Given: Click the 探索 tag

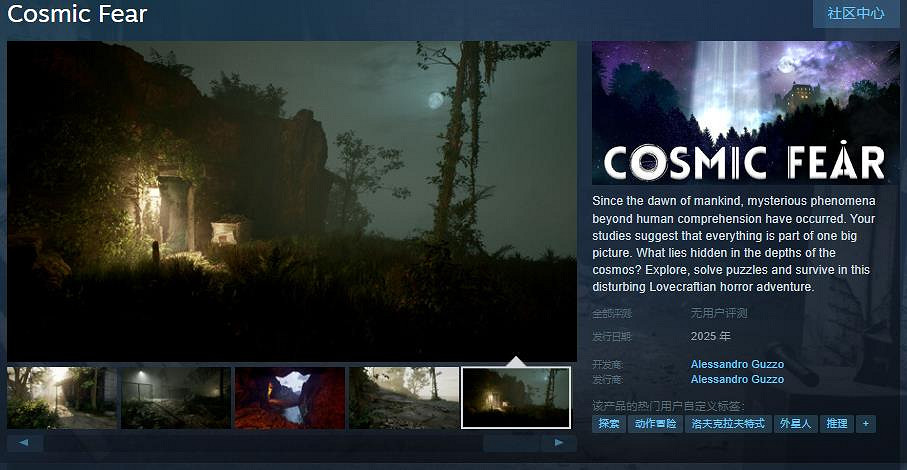Looking at the screenshot, I should coord(609,424).
